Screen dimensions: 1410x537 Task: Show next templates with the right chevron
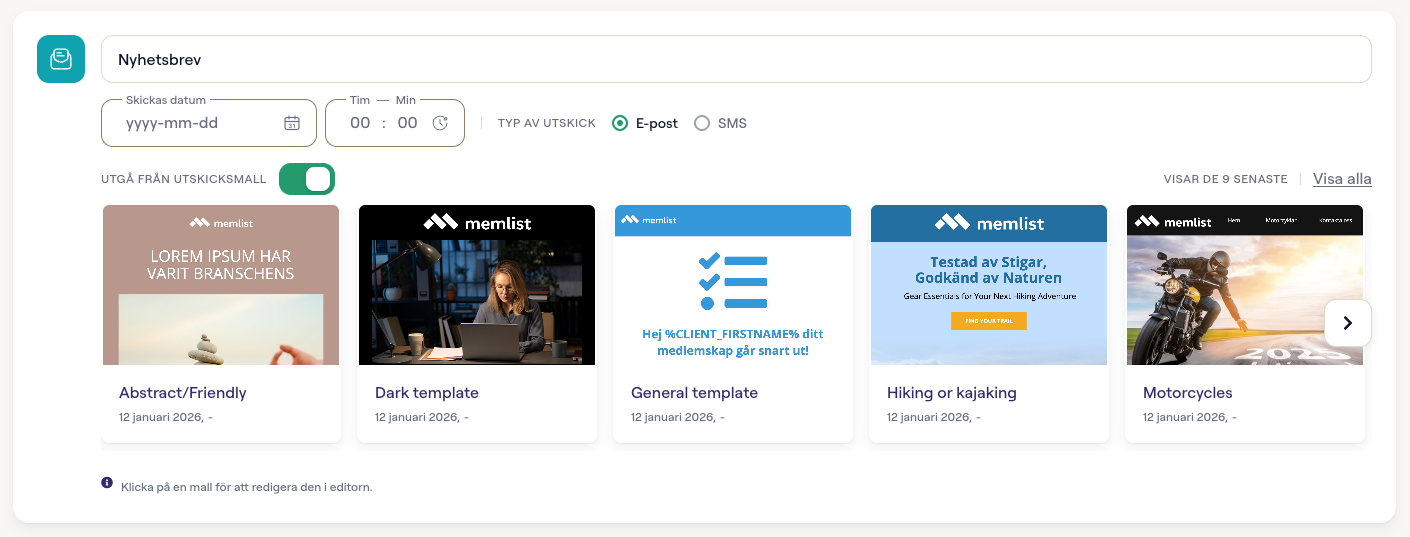1347,323
